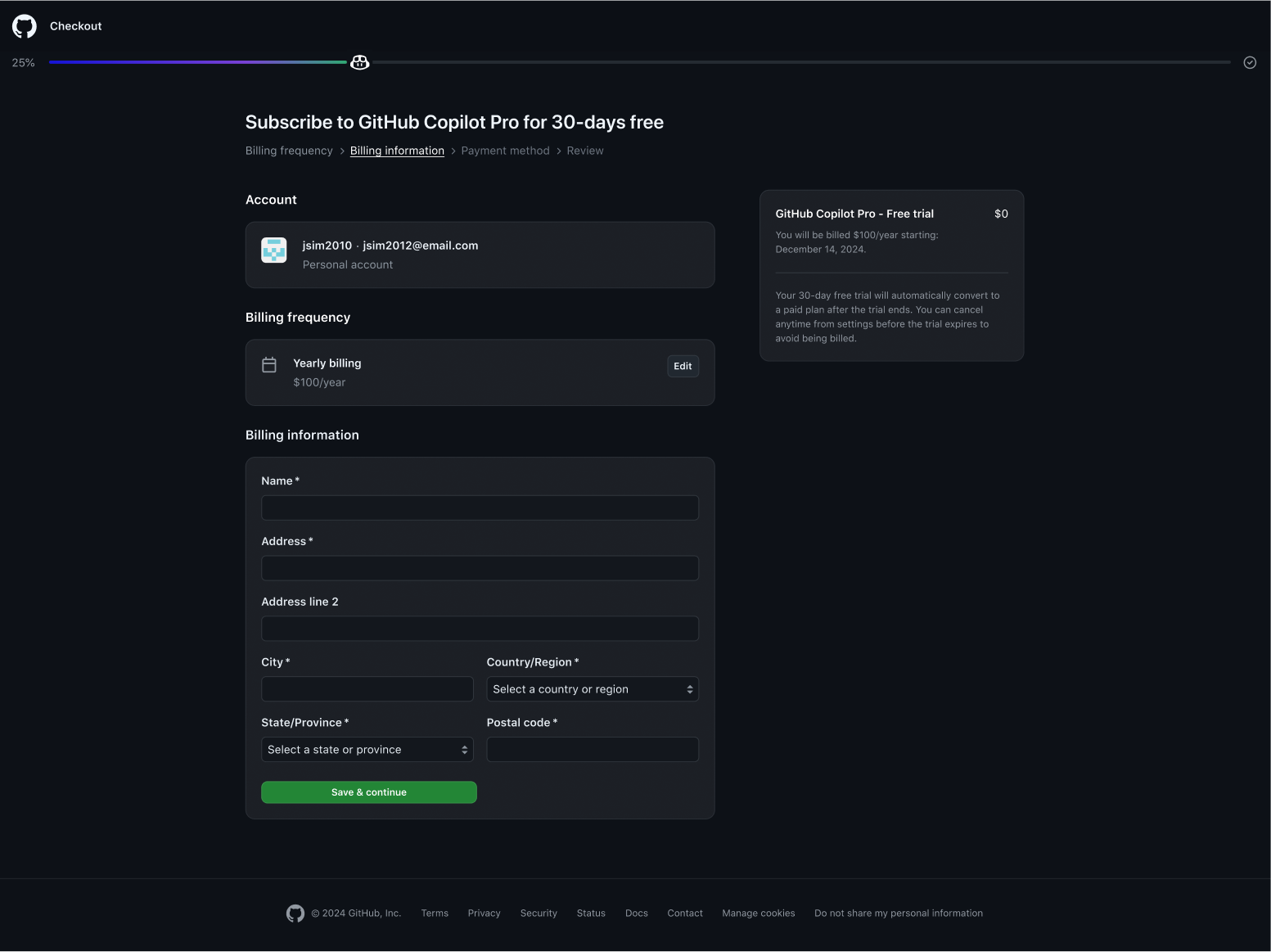Open the State/Province dropdown
1271x952 pixels.
click(367, 750)
